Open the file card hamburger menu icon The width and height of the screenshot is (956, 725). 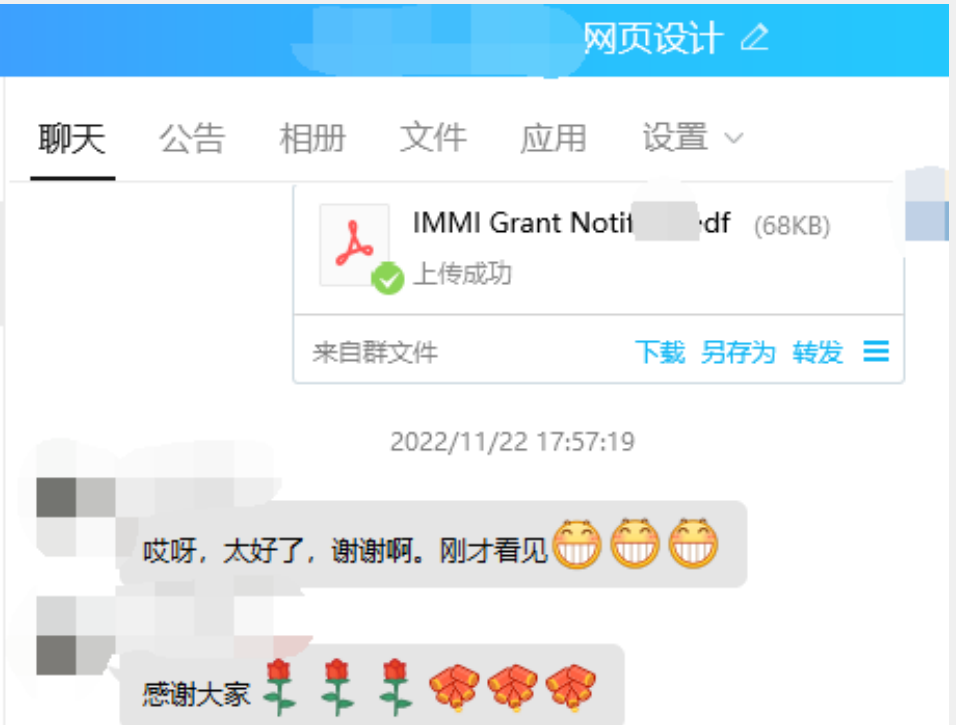point(876,352)
